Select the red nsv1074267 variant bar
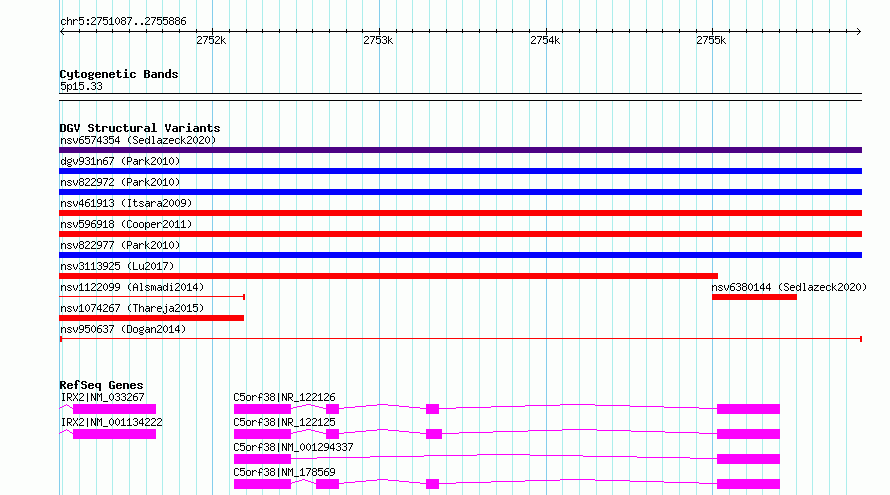The width and height of the screenshot is (890, 495). pos(152,318)
